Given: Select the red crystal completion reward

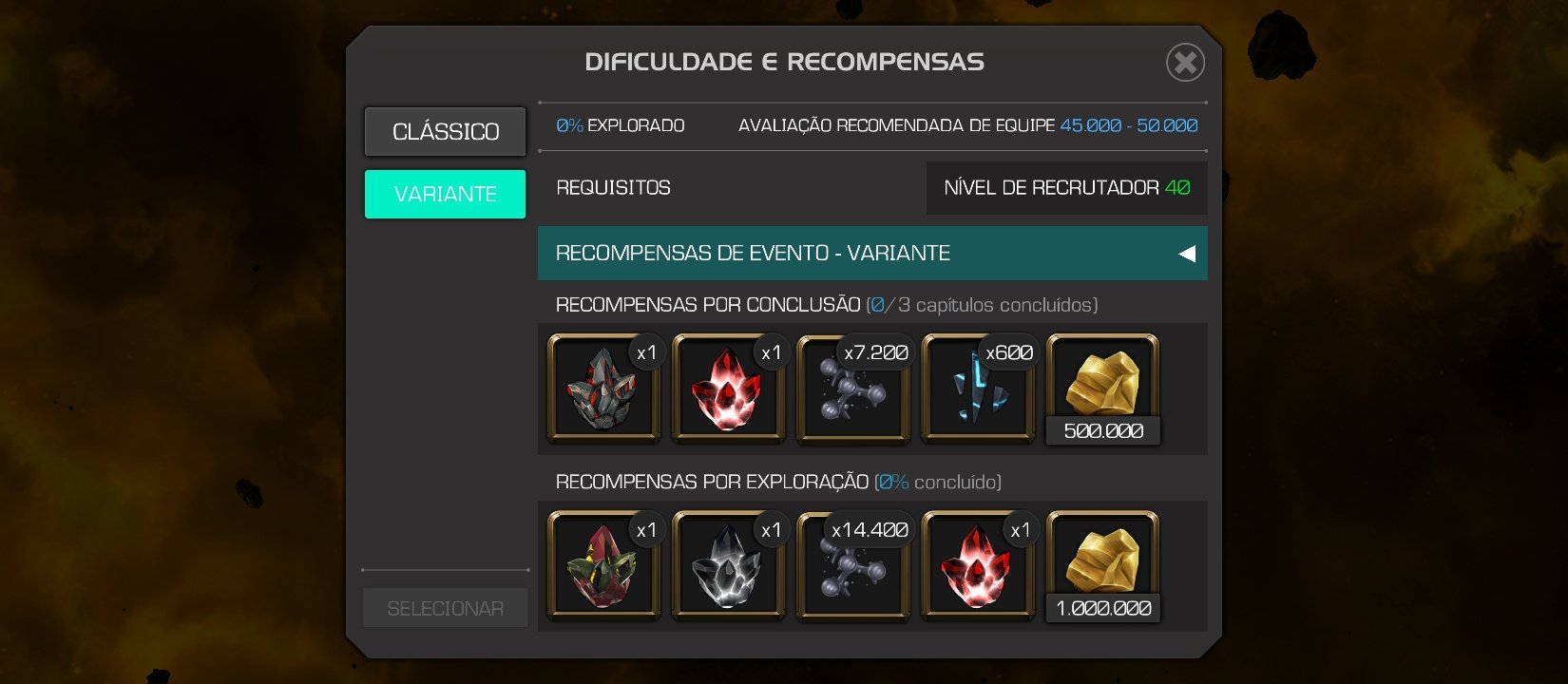Looking at the screenshot, I should tap(729, 389).
